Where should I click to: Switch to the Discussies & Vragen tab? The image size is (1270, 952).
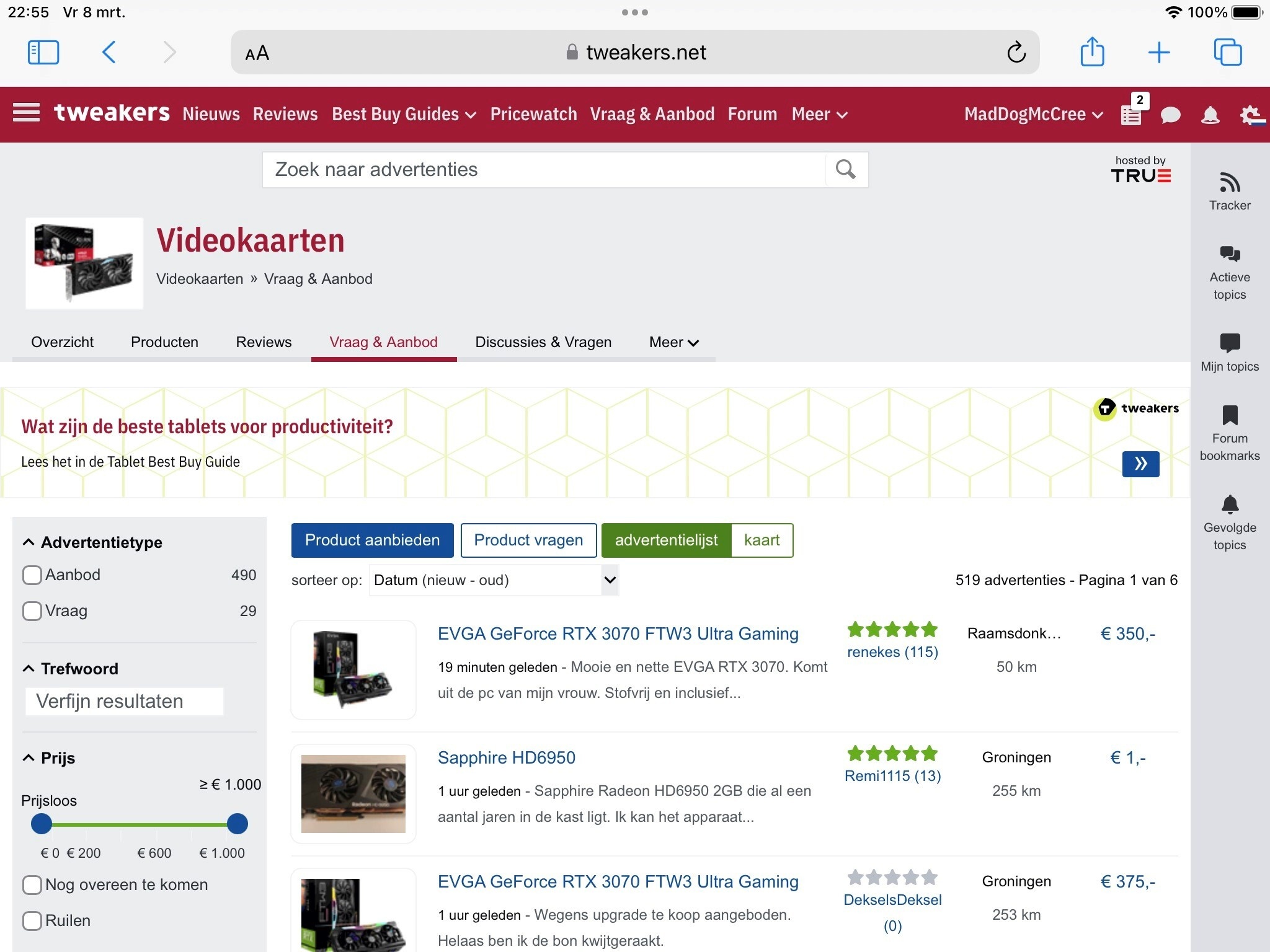tap(543, 342)
